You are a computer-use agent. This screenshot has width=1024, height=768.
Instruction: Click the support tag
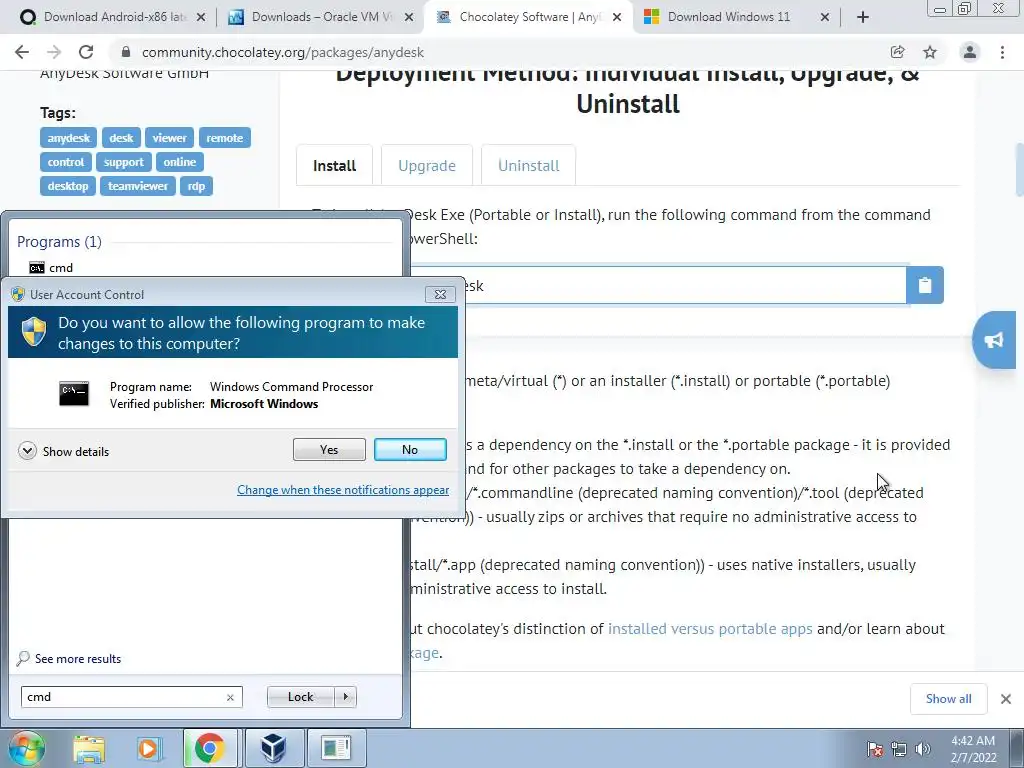click(x=123, y=162)
